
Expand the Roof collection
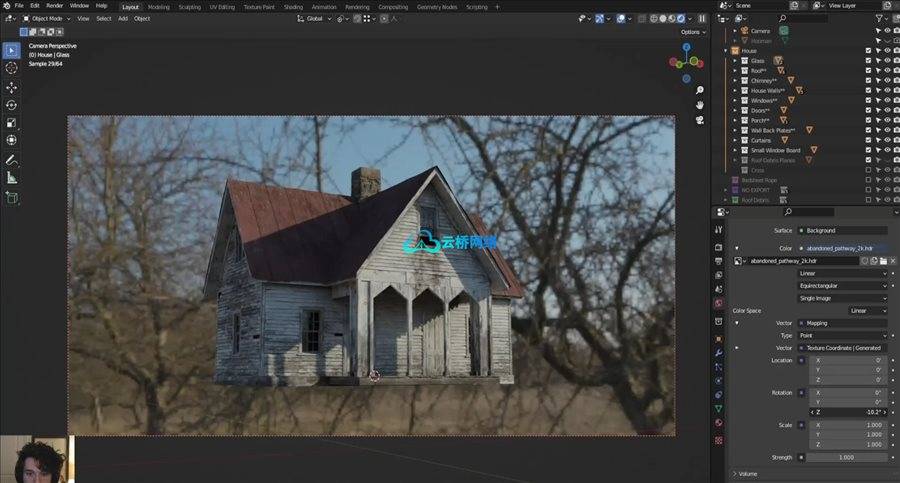click(x=735, y=71)
